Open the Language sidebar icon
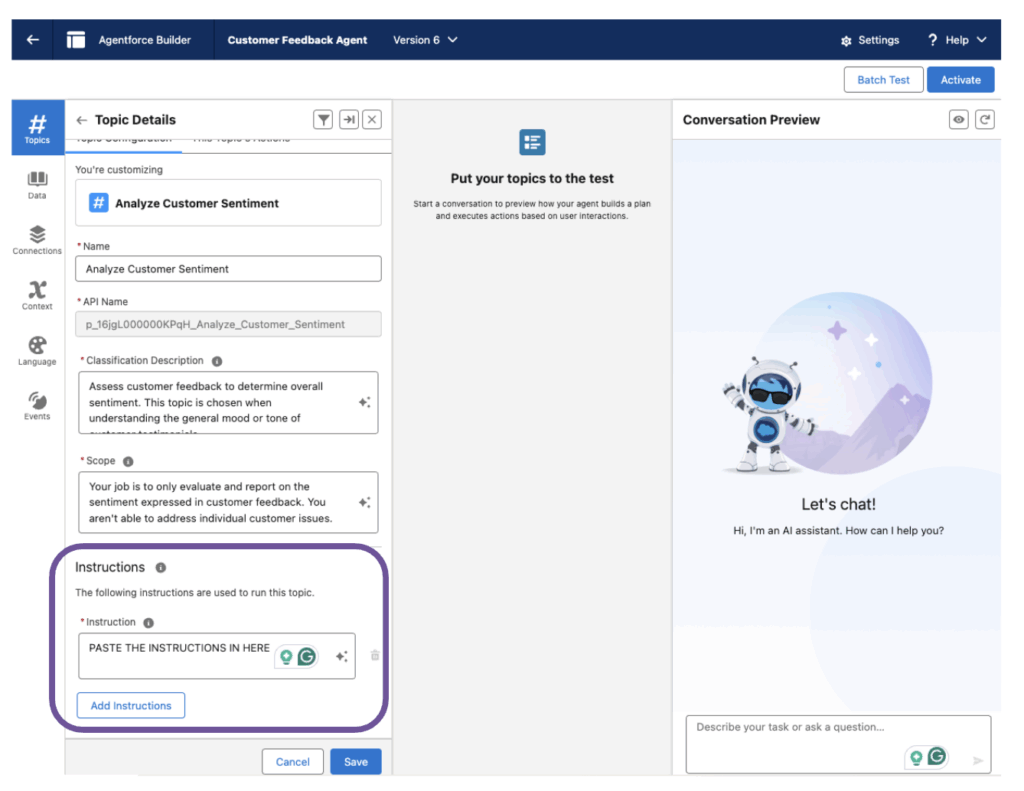 tap(37, 350)
